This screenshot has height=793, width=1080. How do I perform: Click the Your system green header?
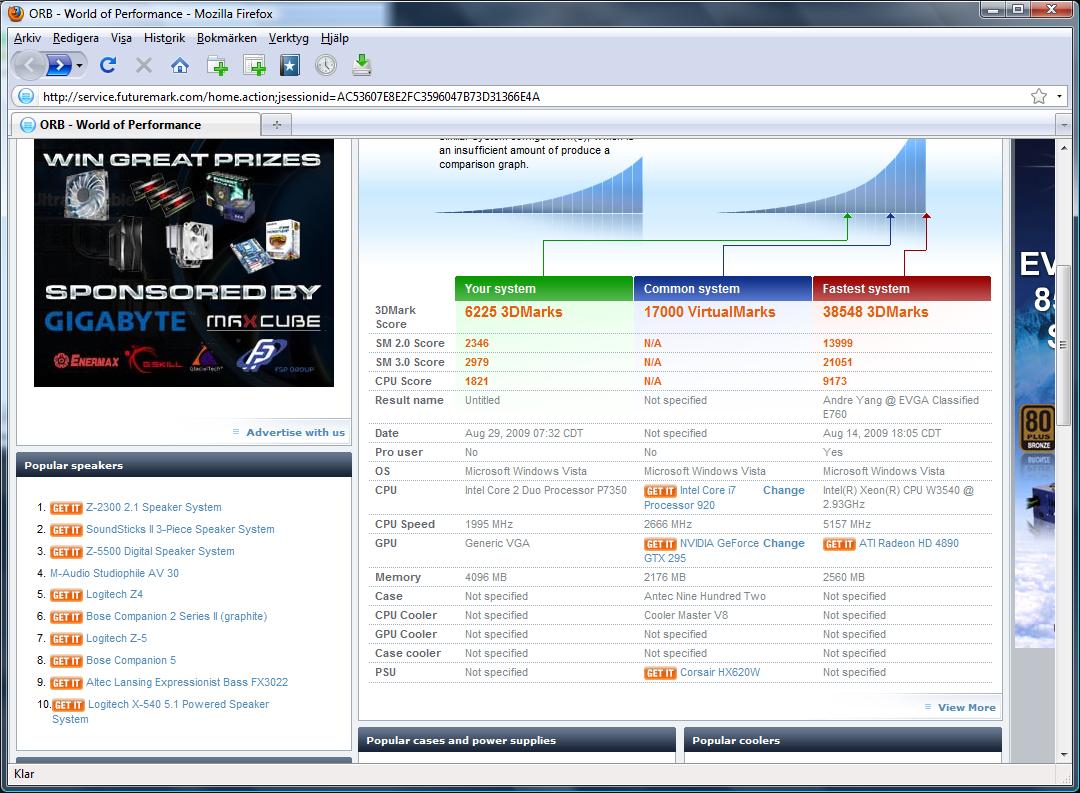544,289
